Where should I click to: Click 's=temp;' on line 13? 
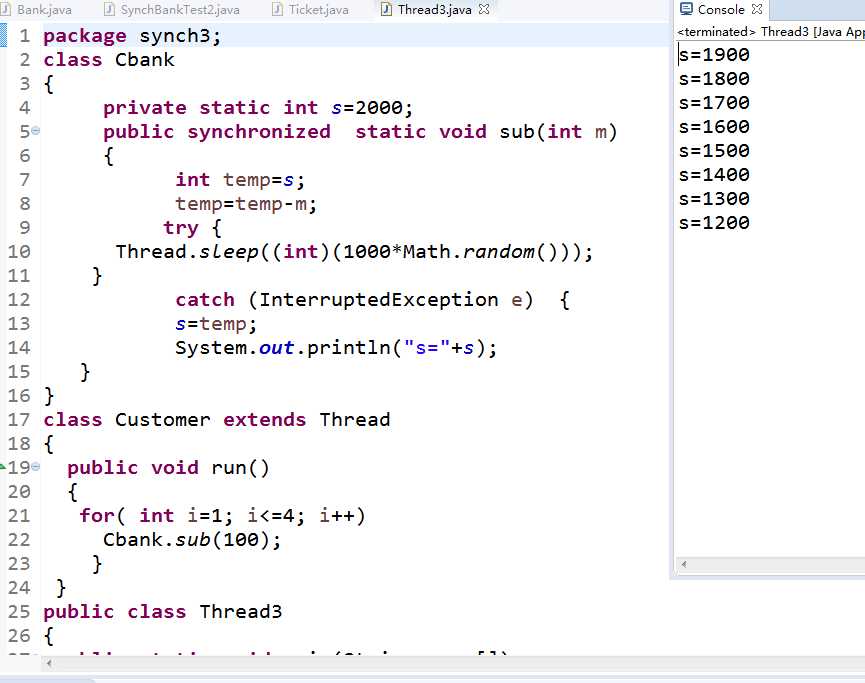click(x=216, y=324)
